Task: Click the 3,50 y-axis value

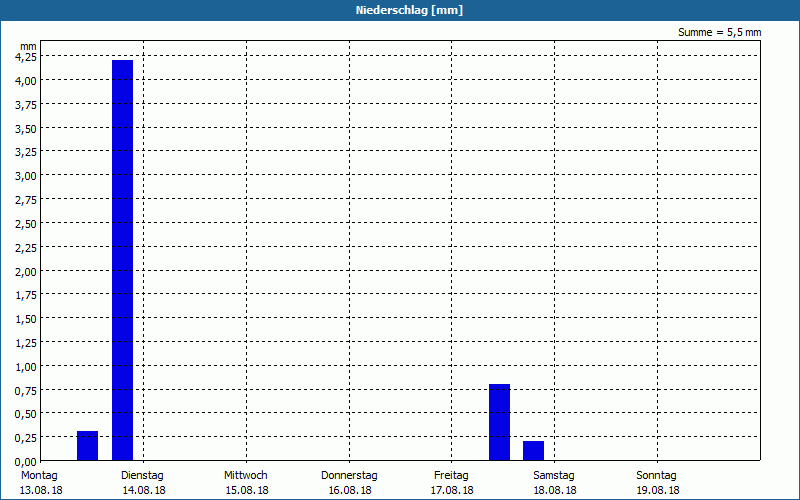Action: tap(26, 129)
